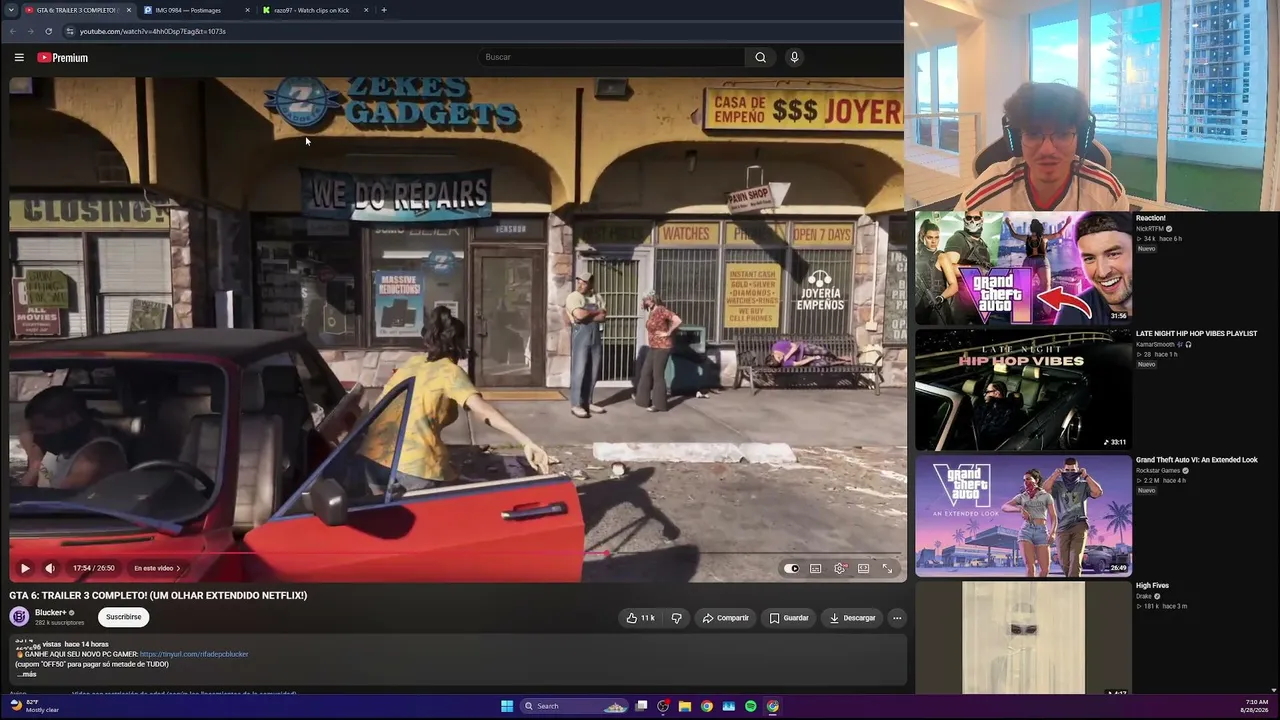
Task: Mute the video with the speaker icon
Action: point(50,568)
